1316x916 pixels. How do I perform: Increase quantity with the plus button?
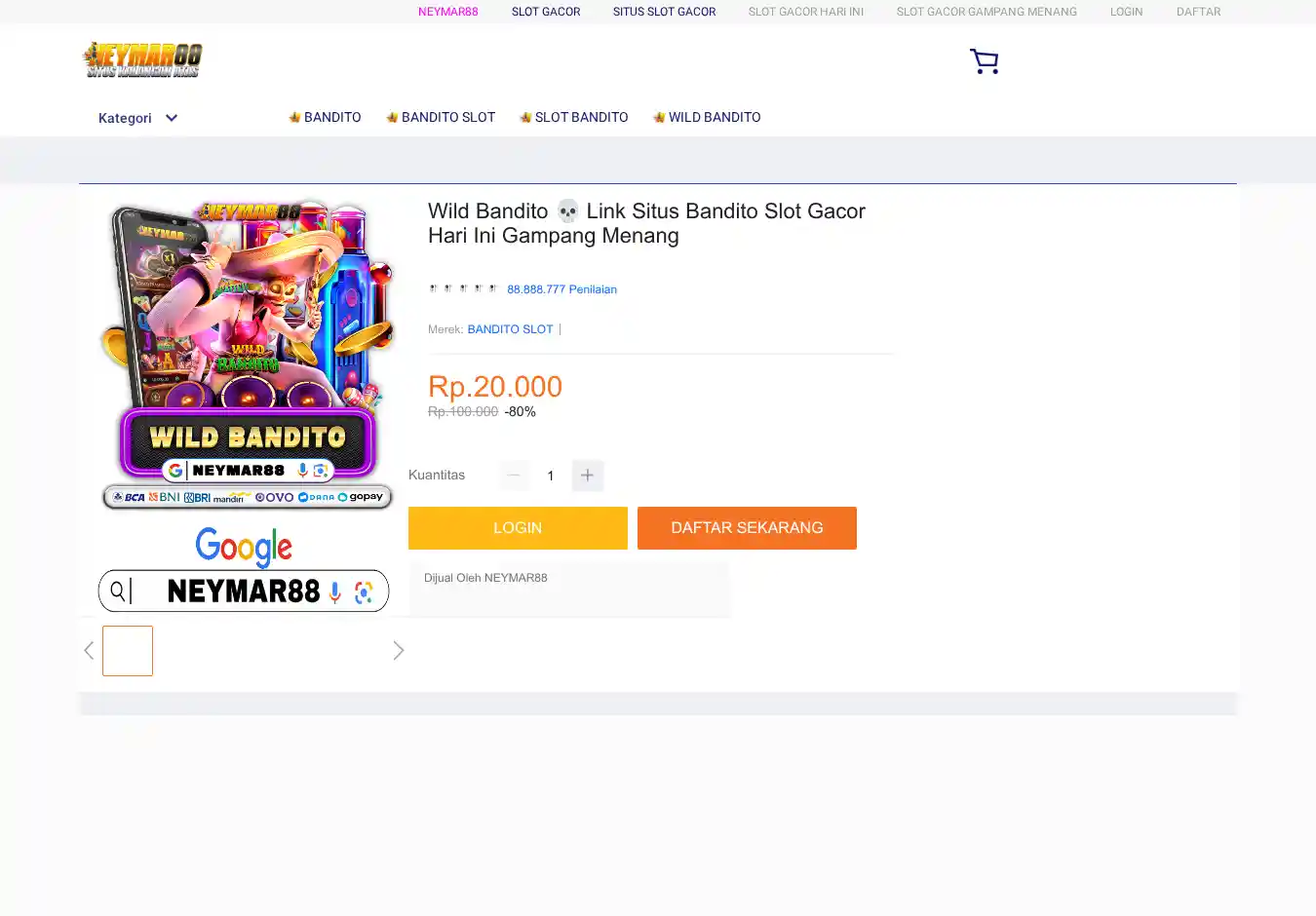point(587,476)
